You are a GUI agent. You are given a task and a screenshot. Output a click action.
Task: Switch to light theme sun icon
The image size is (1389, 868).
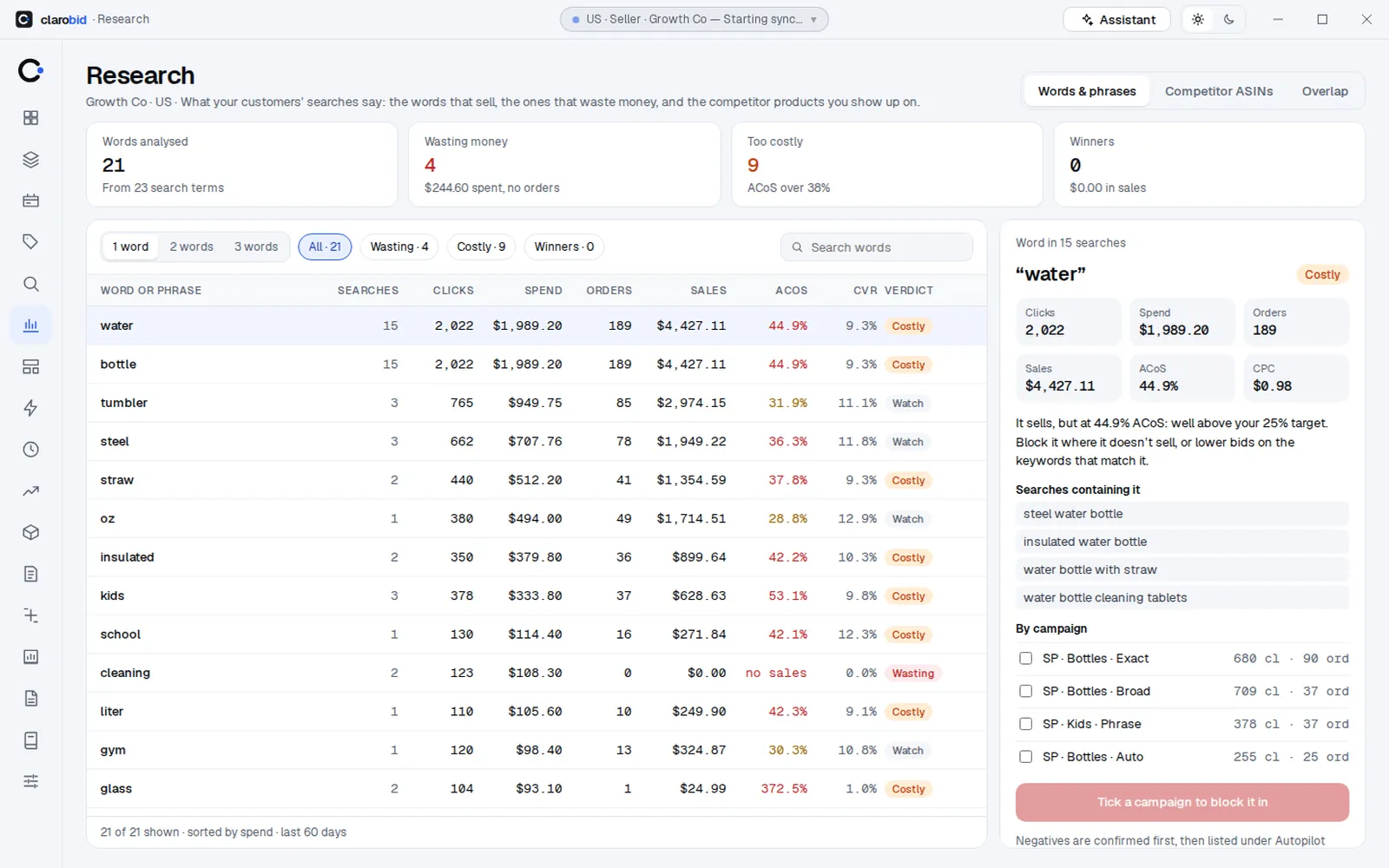point(1198,19)
